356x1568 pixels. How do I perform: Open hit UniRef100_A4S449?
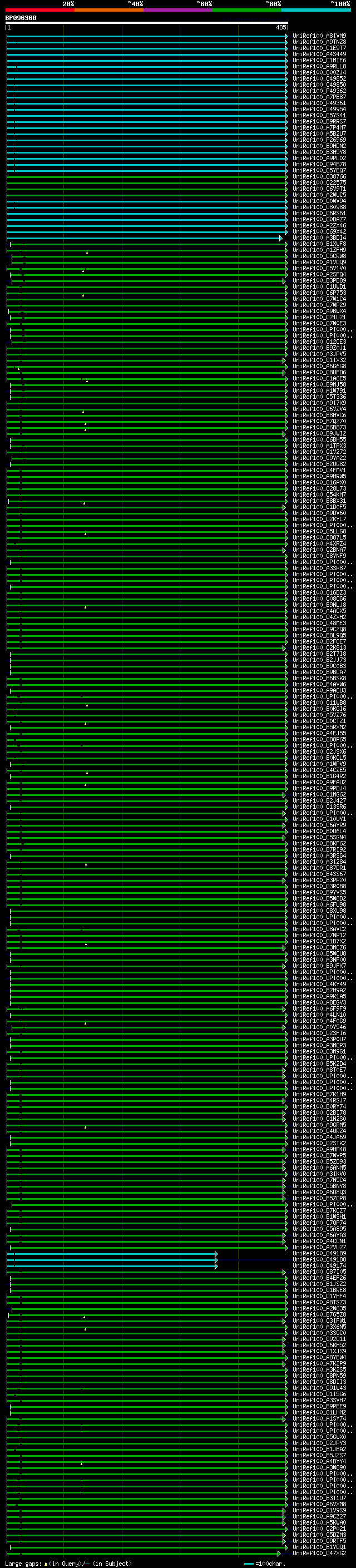[x=319, y=54]
